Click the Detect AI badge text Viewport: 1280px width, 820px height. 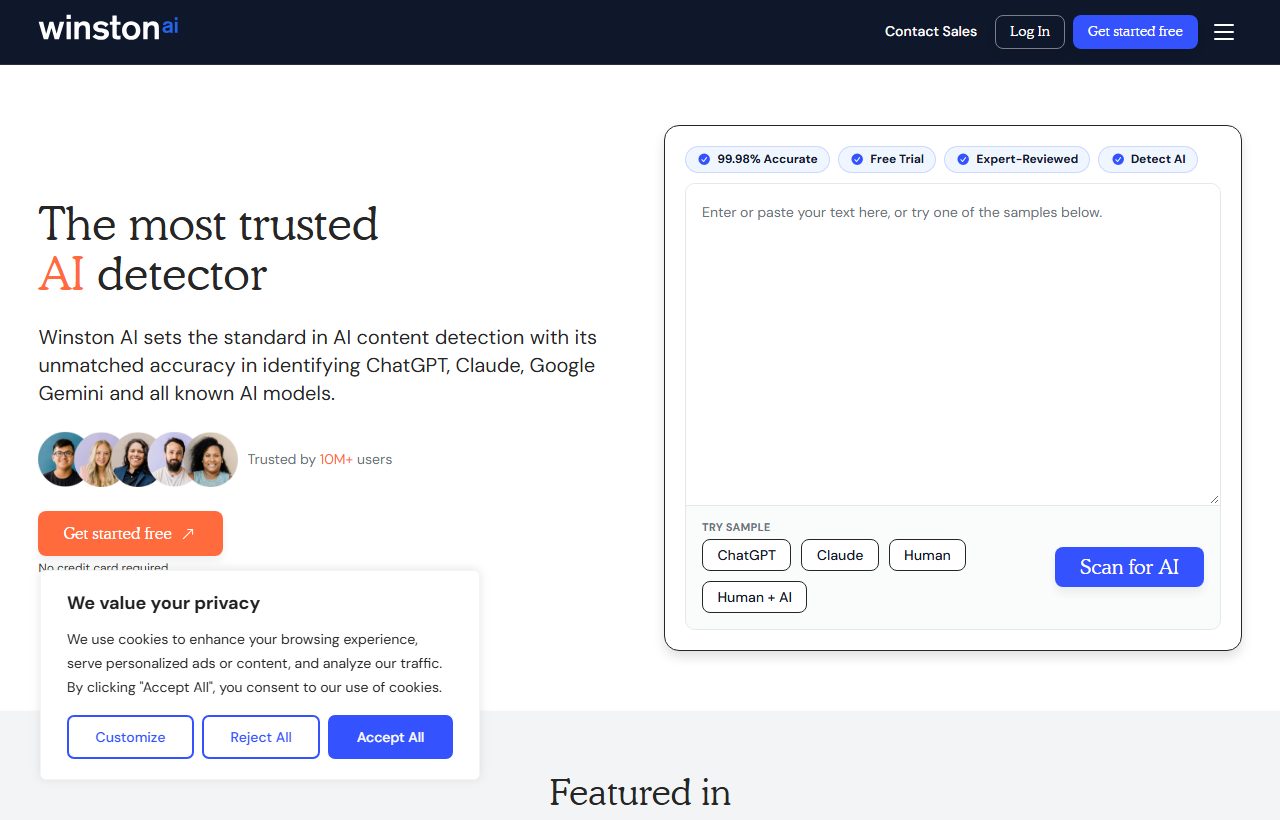1158,159
